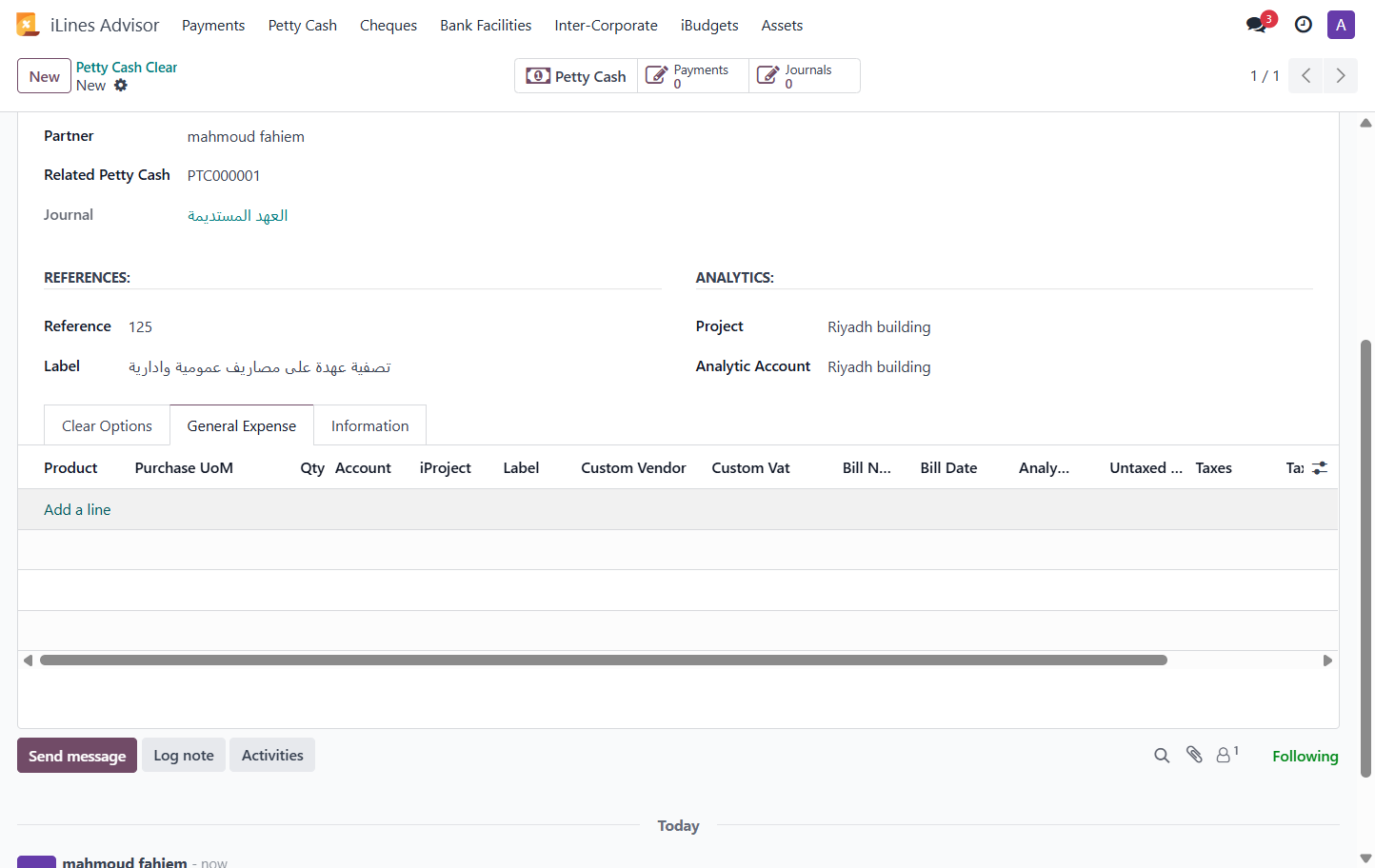Open the iLines Advisor app logo
The height and width of the screenshot is (868, 1375).
28,25
